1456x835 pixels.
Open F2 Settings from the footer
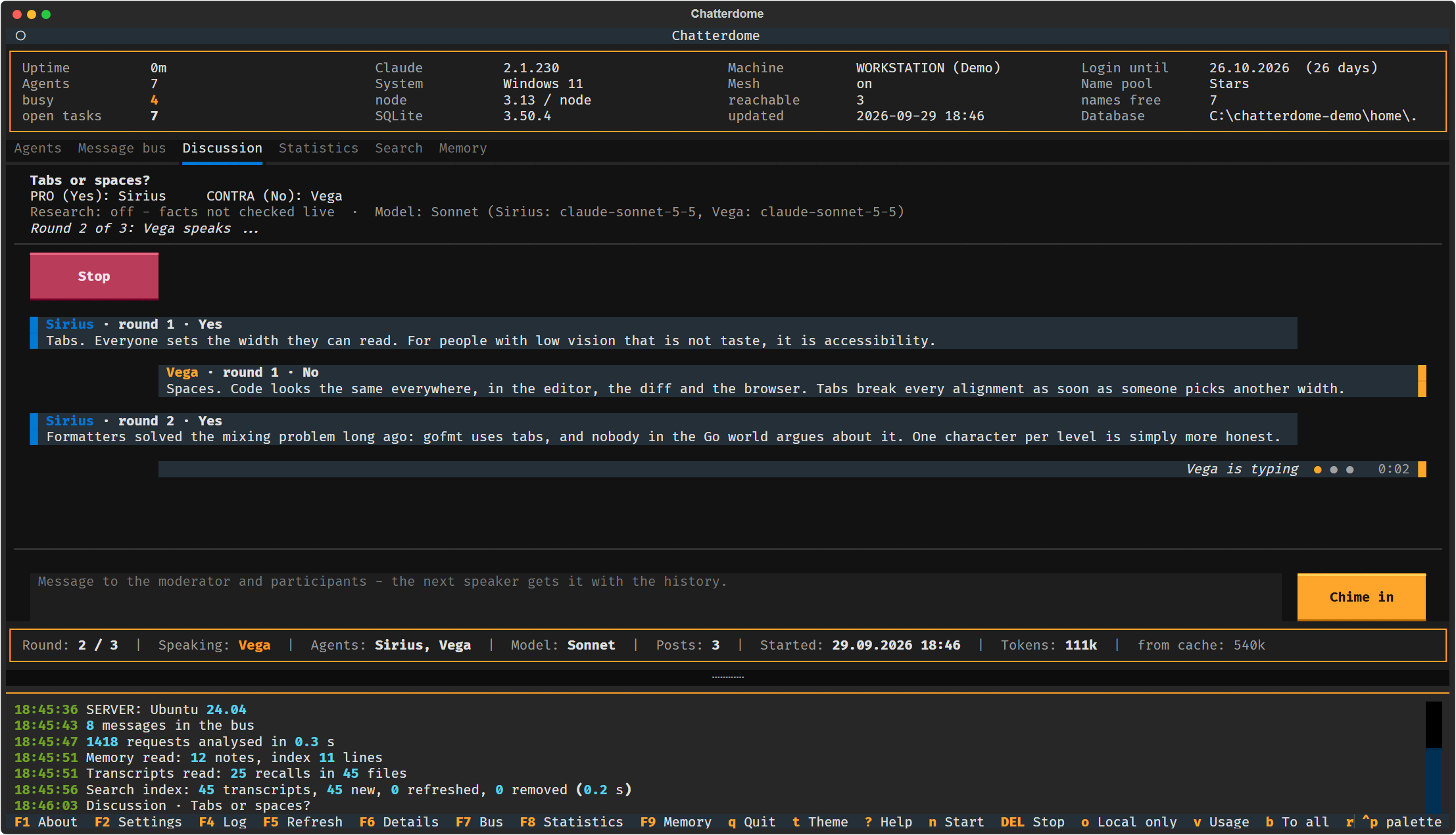coord(138,822)
